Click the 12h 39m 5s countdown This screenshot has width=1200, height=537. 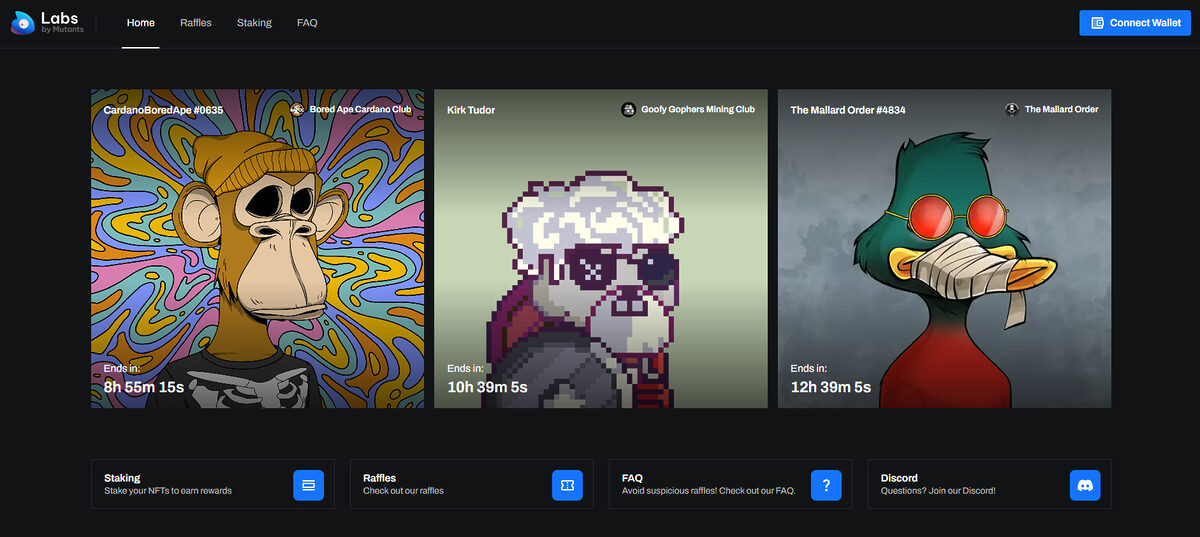(x=831, y=387)
